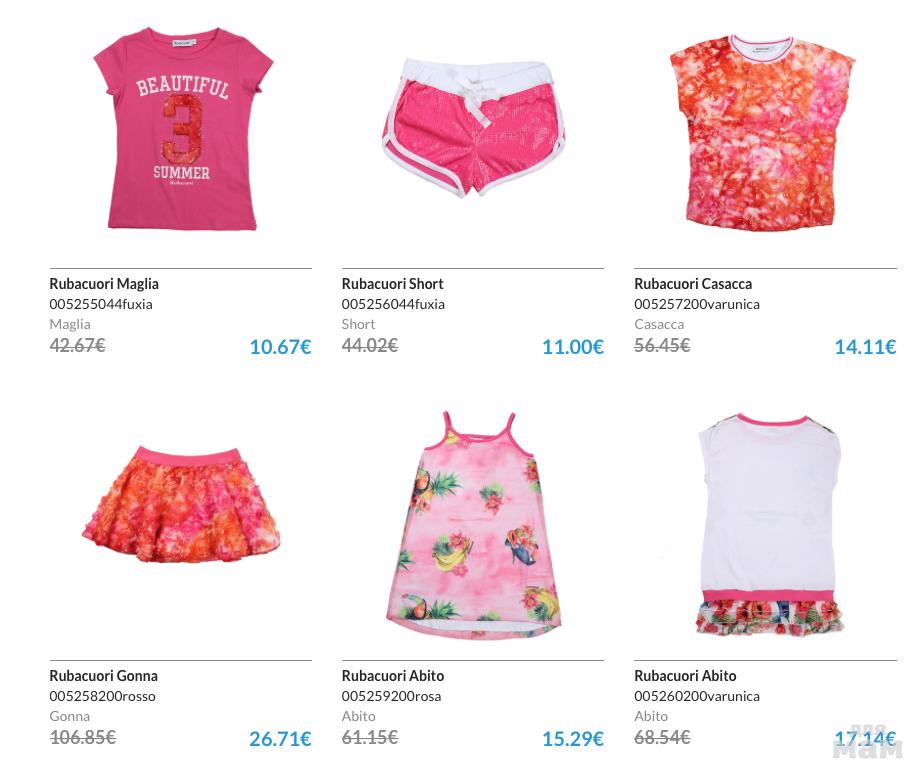The width and height of the screenshot is (918, 773).
Task: Open the red ruffled skirt image
Action: click(181, 504)
